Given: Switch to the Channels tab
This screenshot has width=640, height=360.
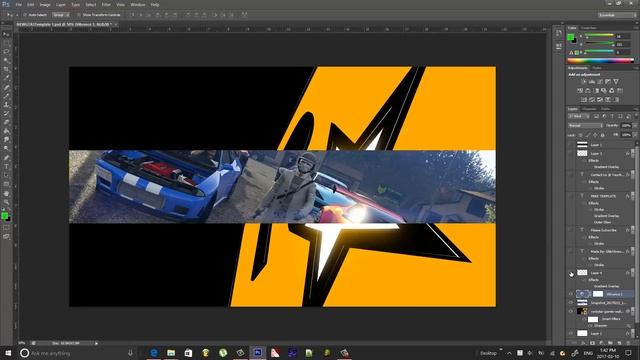Looking at the screenshot, I should coord(589,109).
